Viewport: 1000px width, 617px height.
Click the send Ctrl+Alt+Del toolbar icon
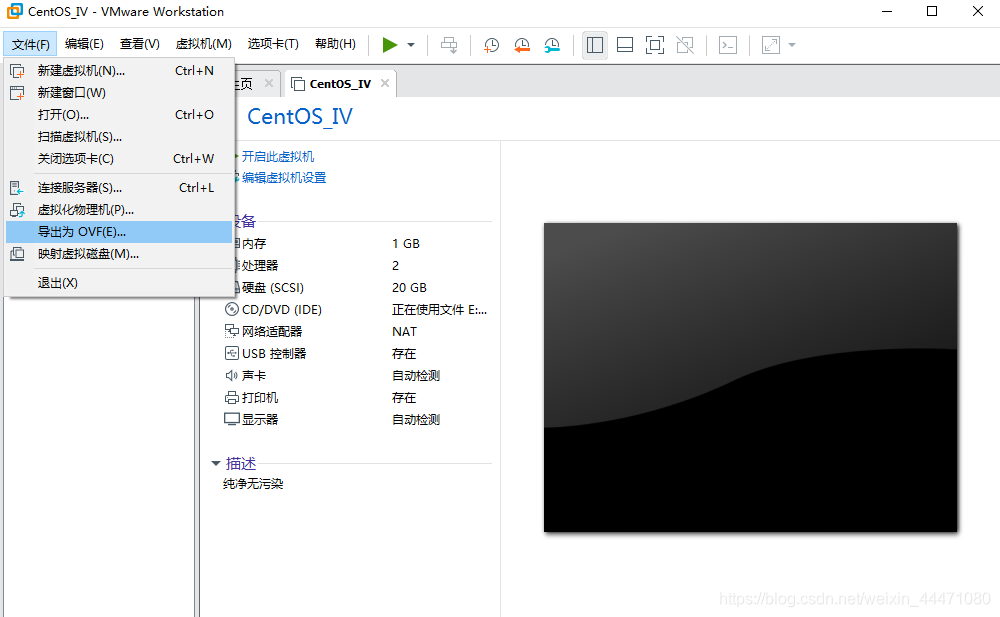(449, 45)
